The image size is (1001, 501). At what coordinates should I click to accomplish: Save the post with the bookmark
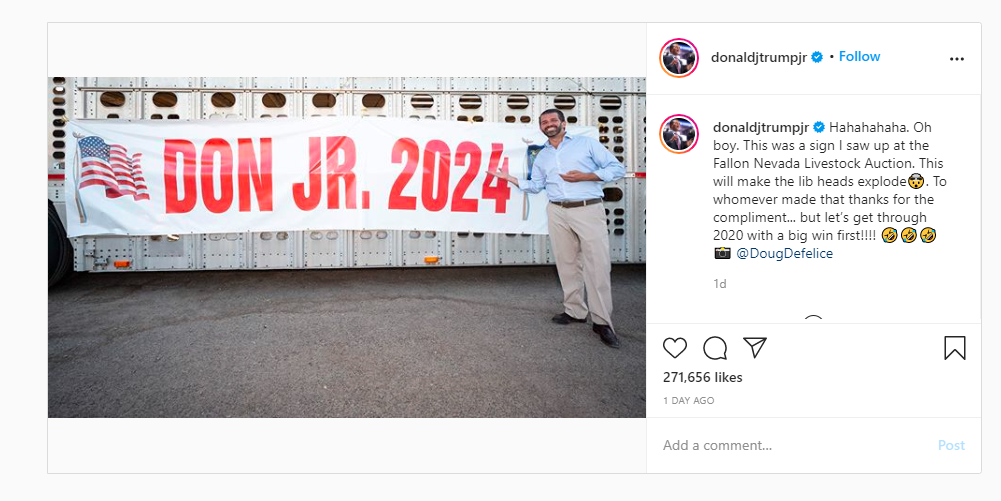pyautogui.click(x=955, y=348)
